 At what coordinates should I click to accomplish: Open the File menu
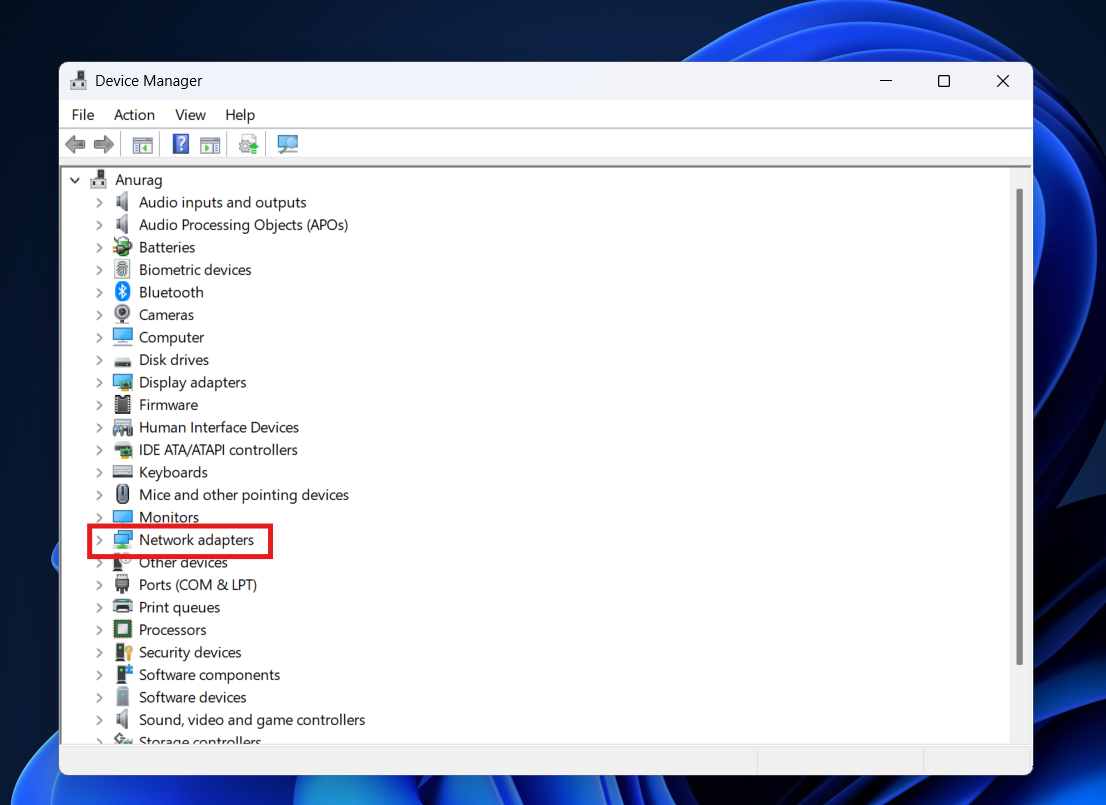point(82,115)
